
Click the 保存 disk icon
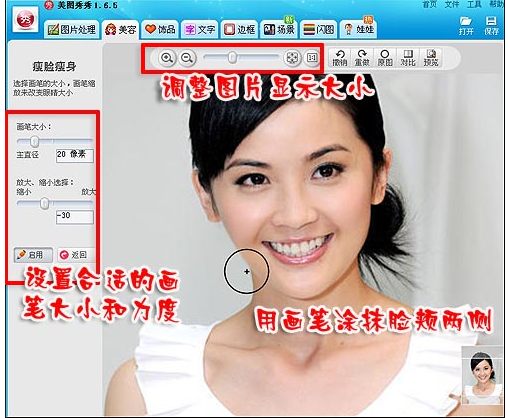coord(491,26)
